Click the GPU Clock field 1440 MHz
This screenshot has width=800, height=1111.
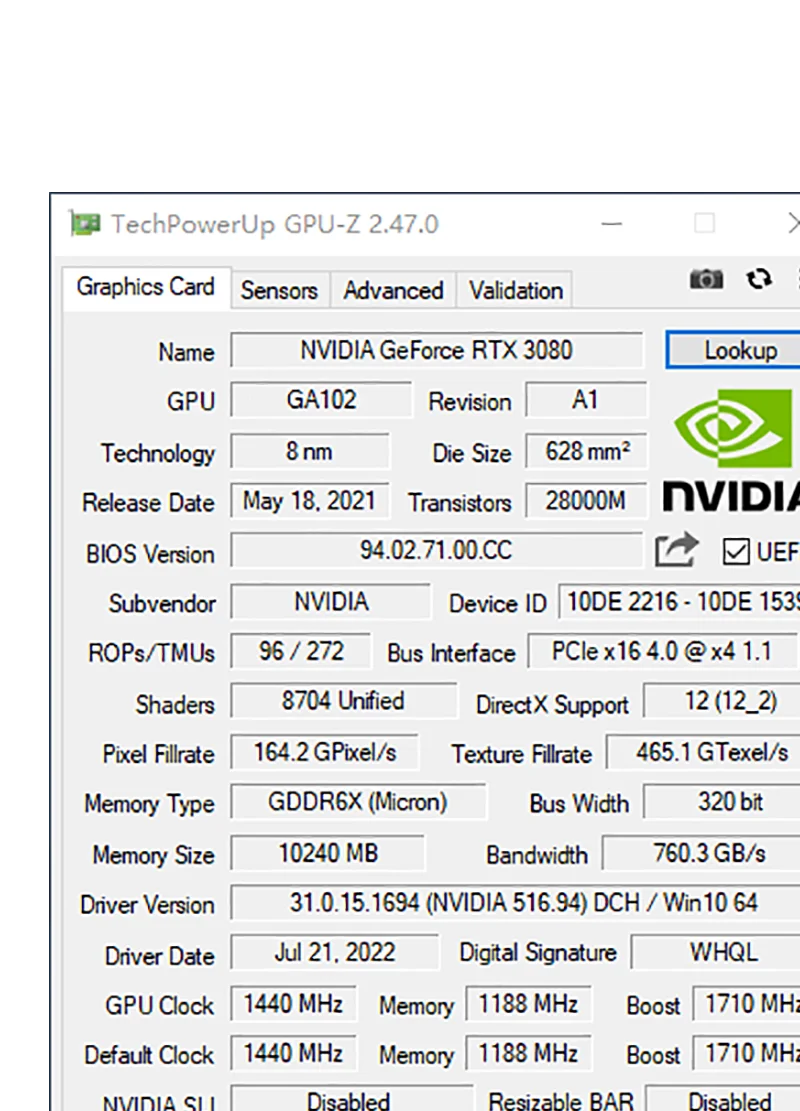coord(293,1004)
